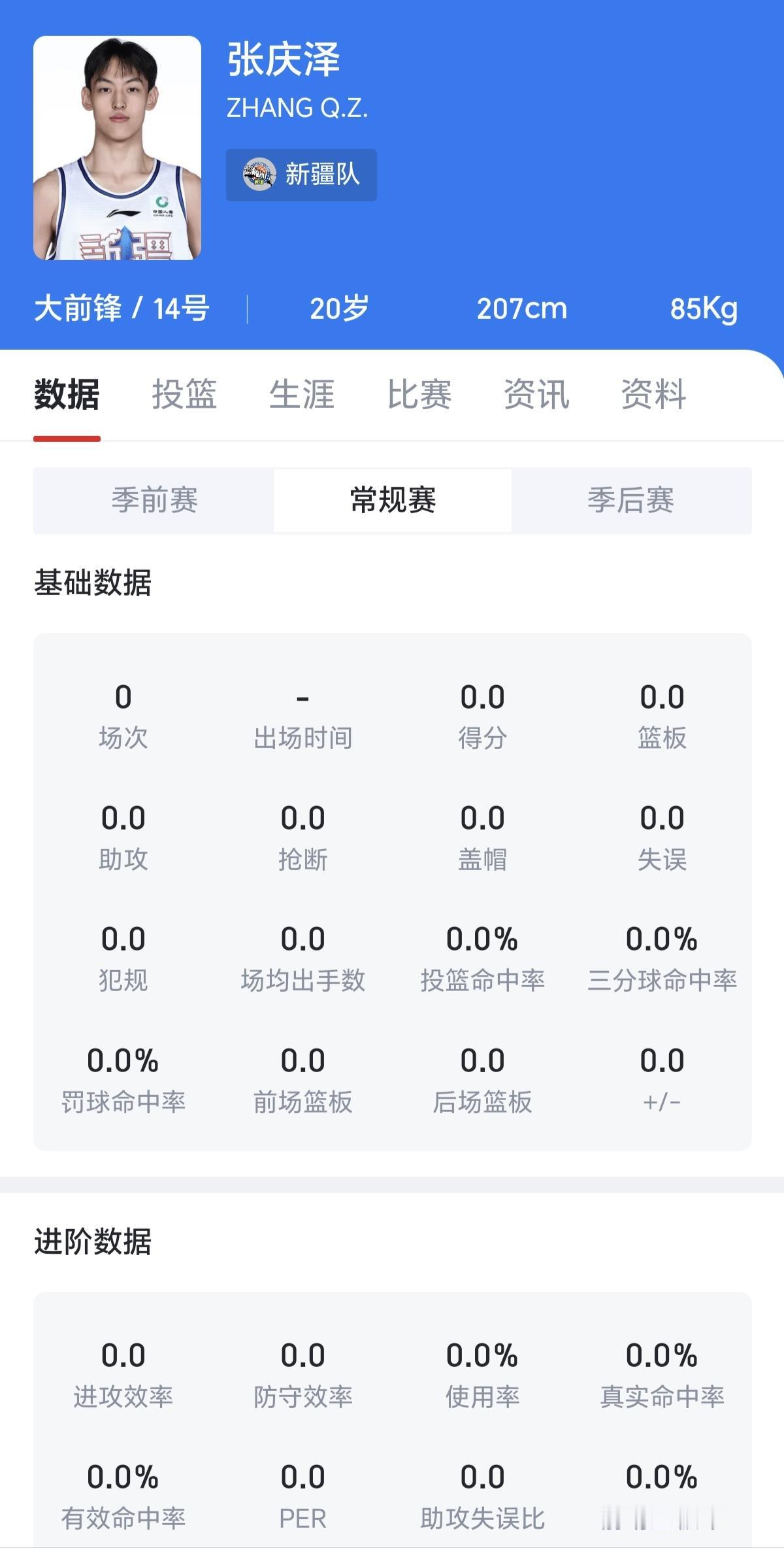Select the 数据 tab
Image resolution: width=784 pixels, height=1548 pixels.
pos(67,394)
